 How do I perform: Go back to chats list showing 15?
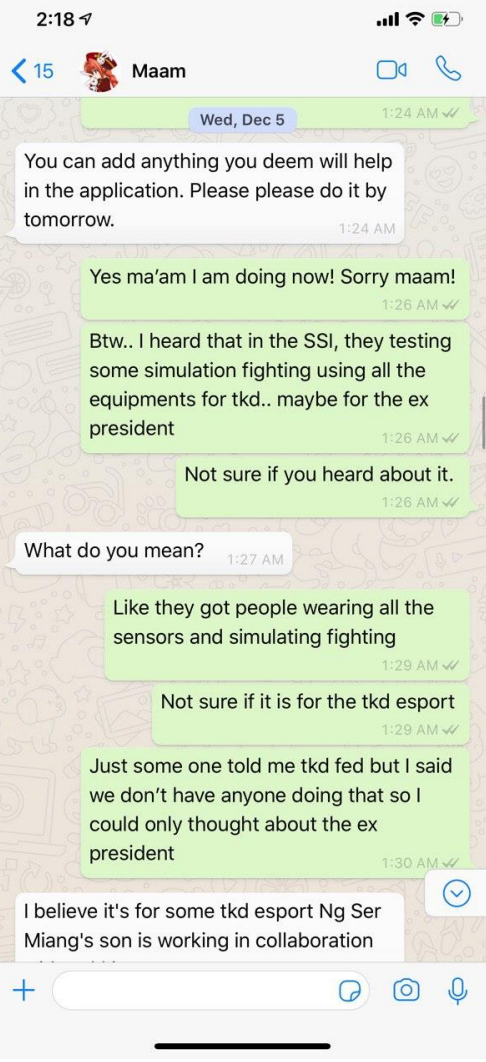click(x=32, y=70)
